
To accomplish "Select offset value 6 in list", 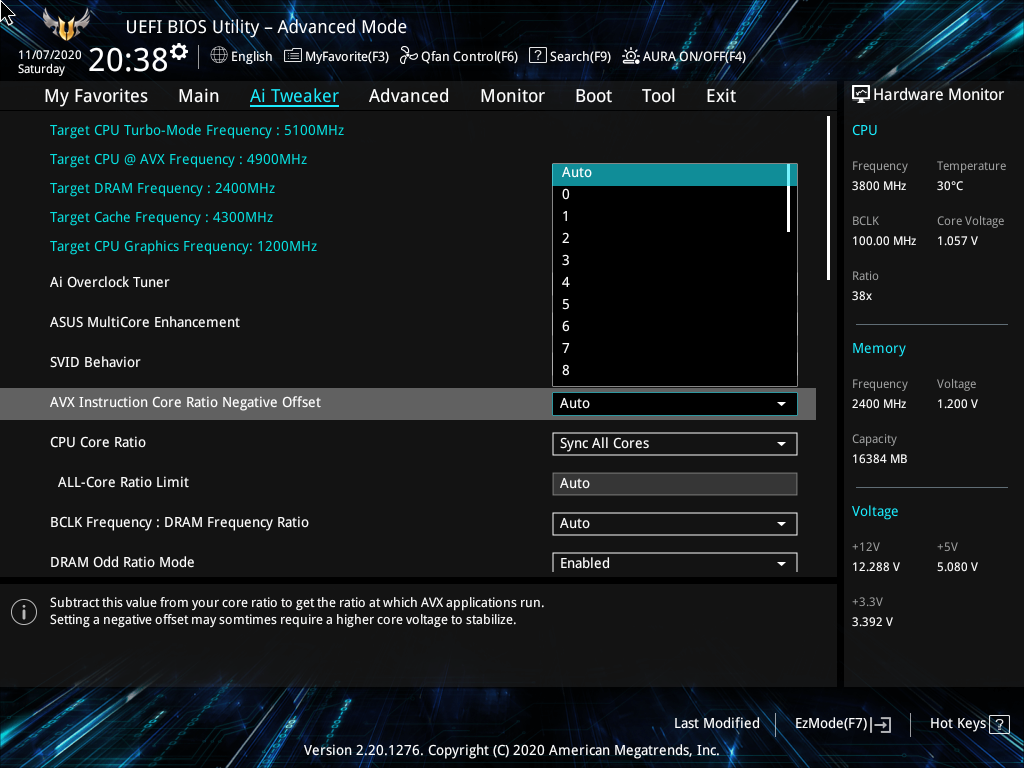I will [670, 327].
